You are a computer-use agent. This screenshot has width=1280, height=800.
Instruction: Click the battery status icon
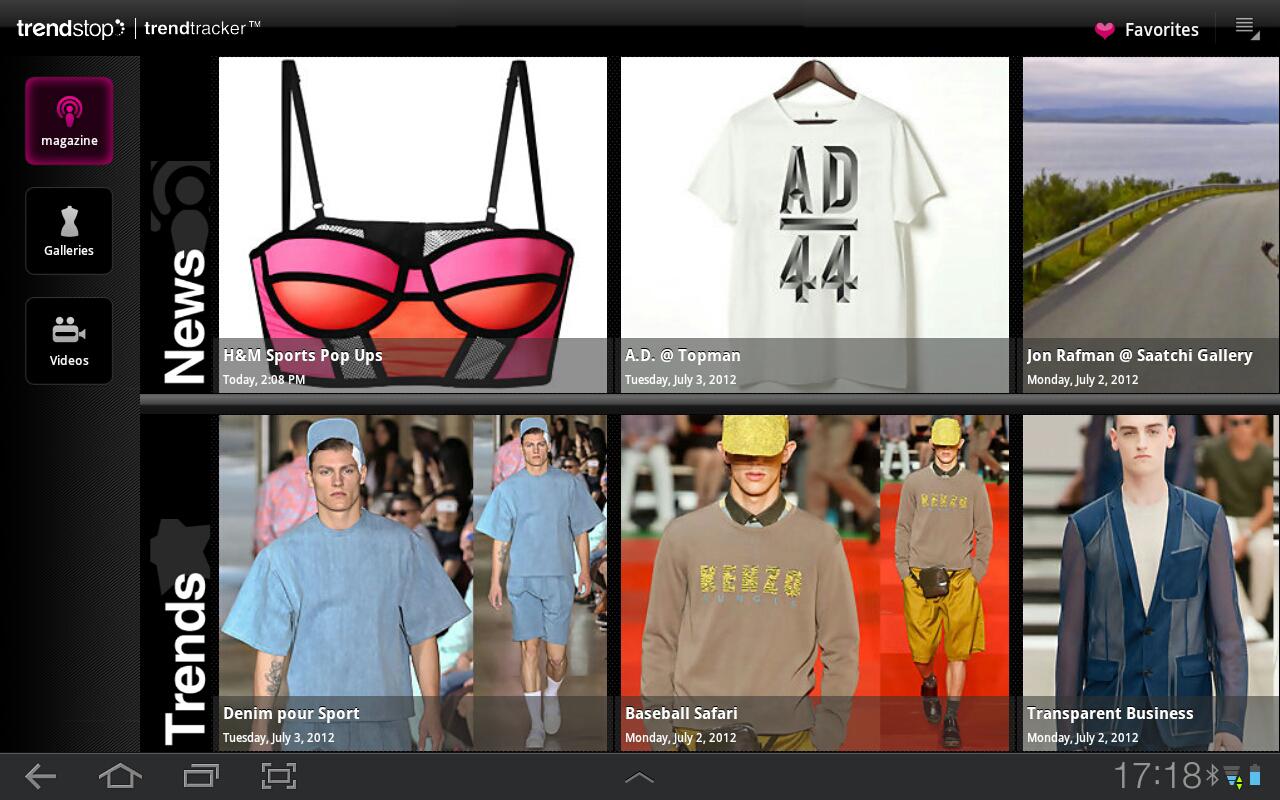[1255, 776]
